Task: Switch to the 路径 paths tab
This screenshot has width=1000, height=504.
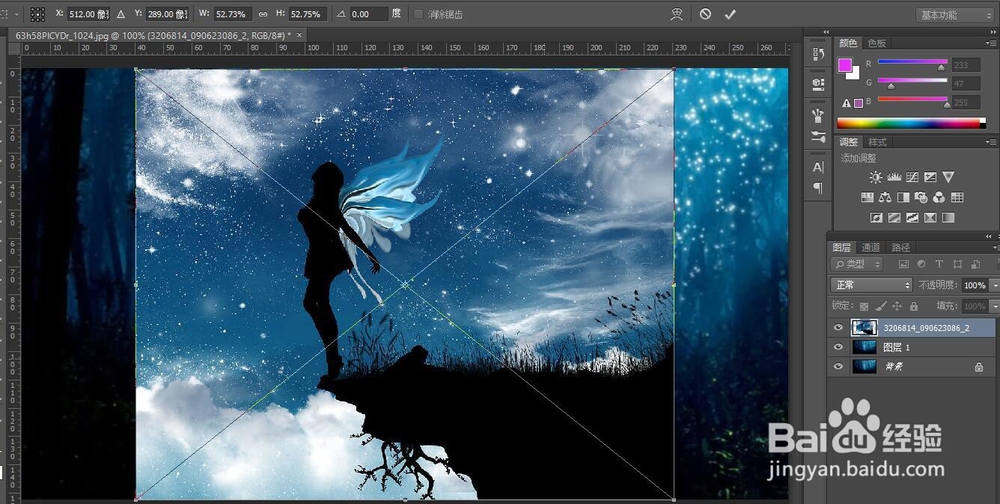Action: tap(901, 248)
